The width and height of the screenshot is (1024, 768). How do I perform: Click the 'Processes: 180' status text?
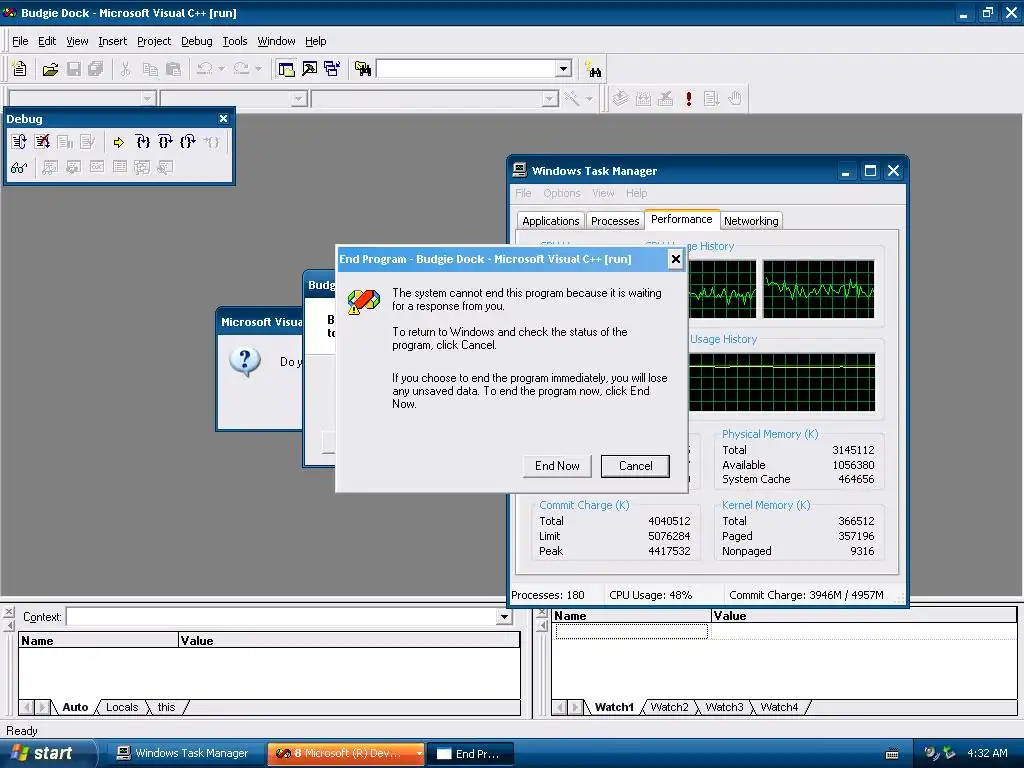(x=548, y=595)
